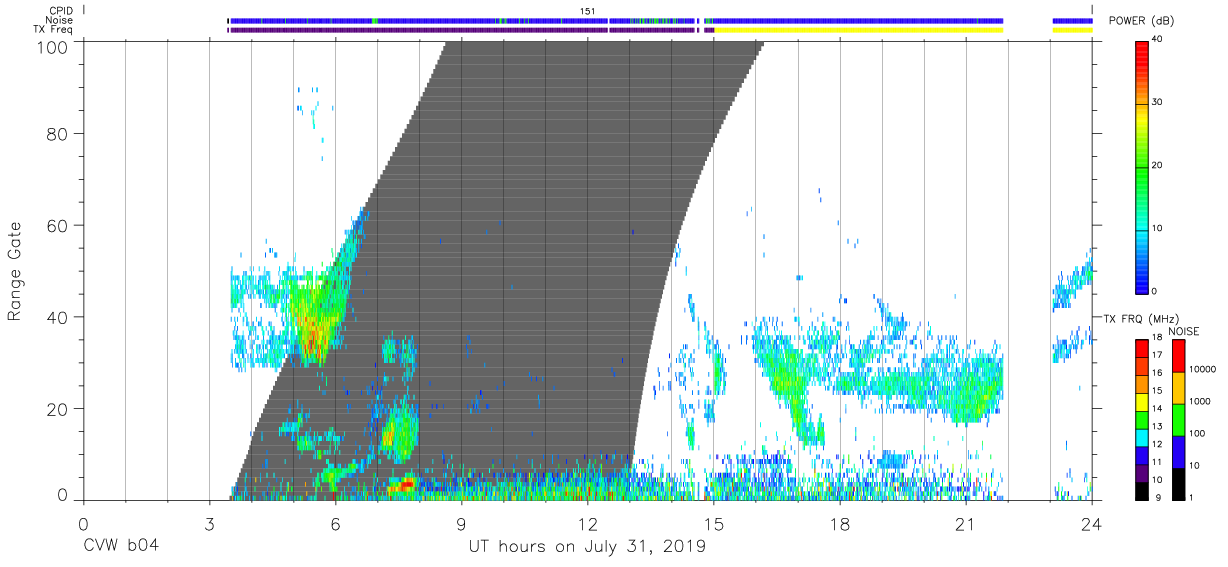This screenshot has width=1228, height=567.
Task: Click power colorbar label '30'
Action: tap(1157, 103)
